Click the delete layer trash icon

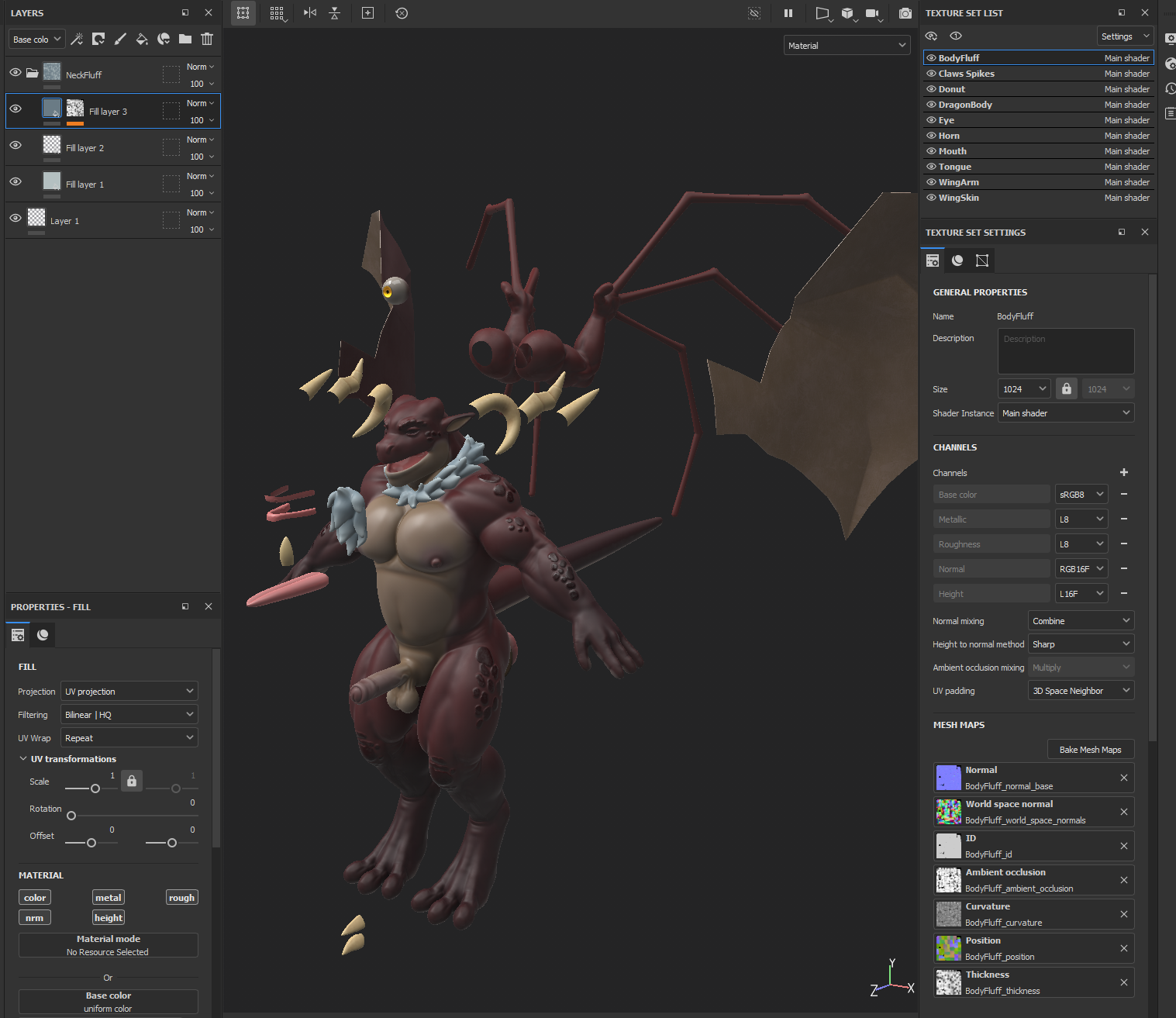pyautogui.click(x=207, y=39)
